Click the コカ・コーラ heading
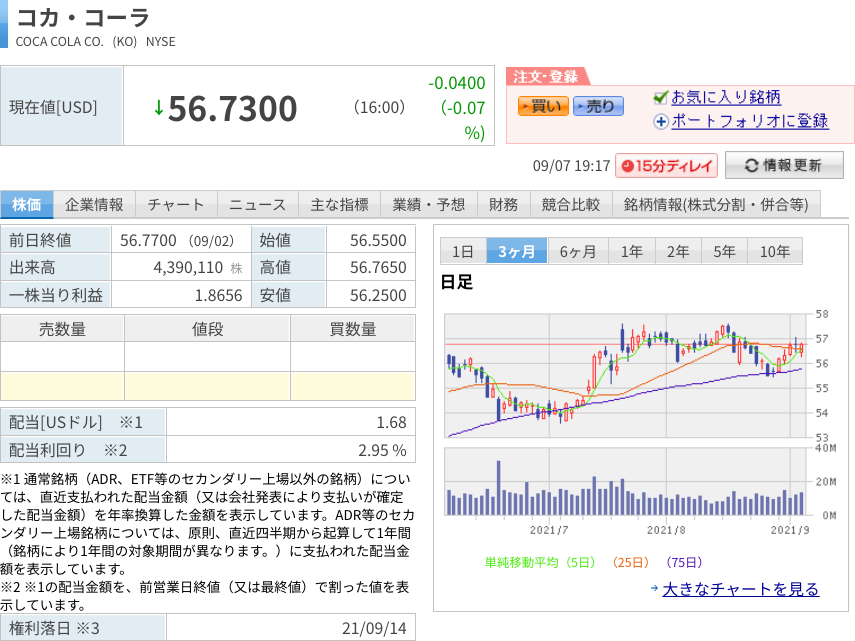855x641 pixels. tap(83, 17)
